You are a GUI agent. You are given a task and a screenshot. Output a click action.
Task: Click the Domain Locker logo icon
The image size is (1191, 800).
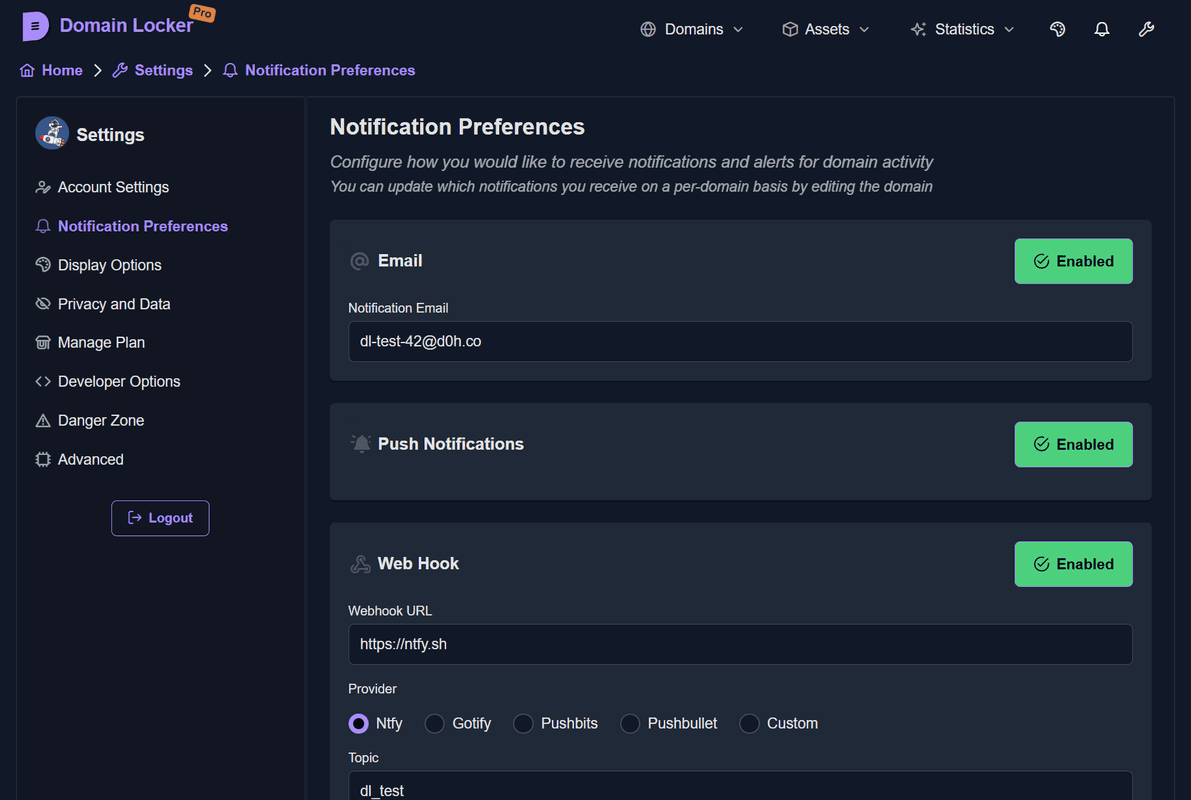tap(35, 27)
